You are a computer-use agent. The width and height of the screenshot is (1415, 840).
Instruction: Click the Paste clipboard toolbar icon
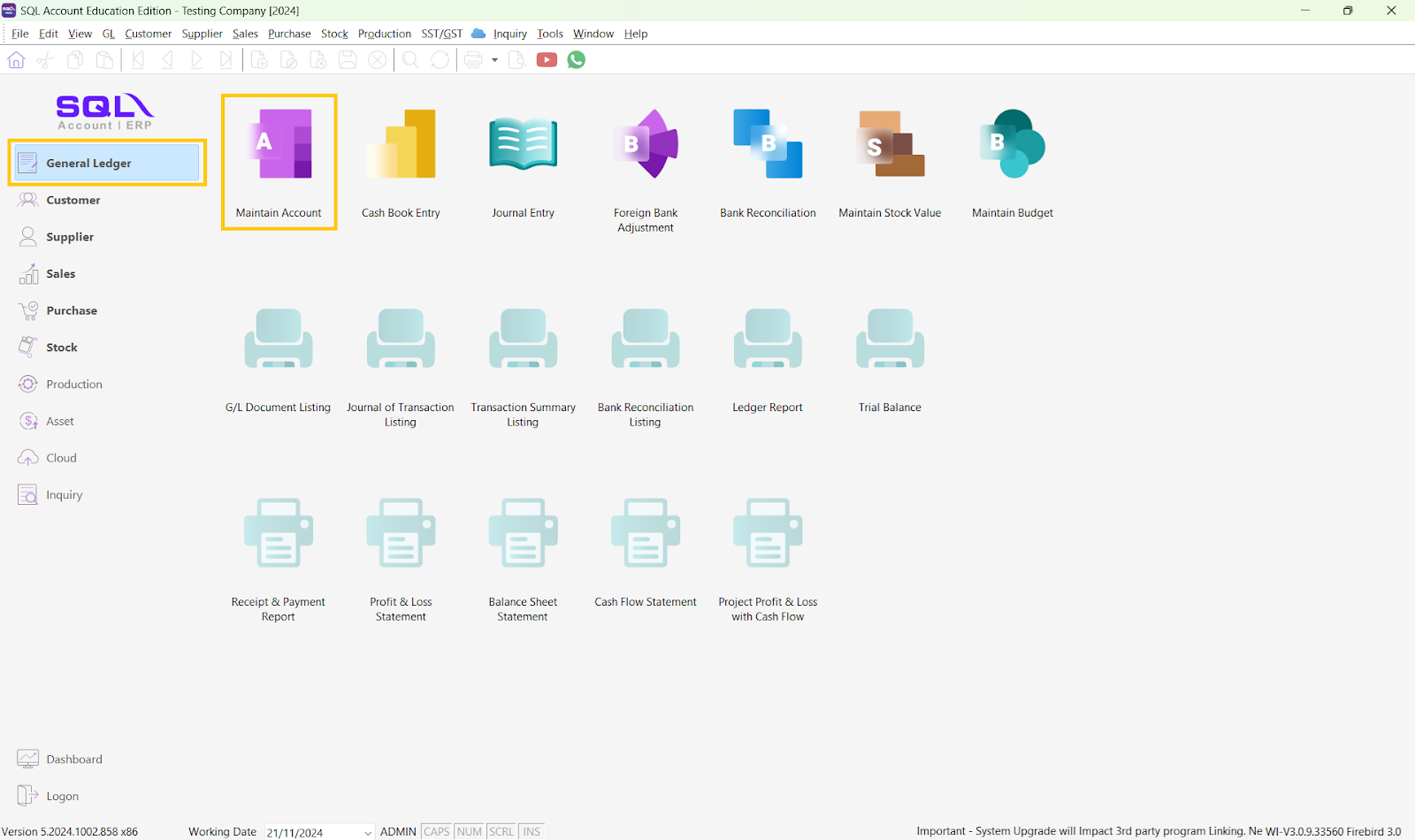pyautogui.click(x=104, y=60)
